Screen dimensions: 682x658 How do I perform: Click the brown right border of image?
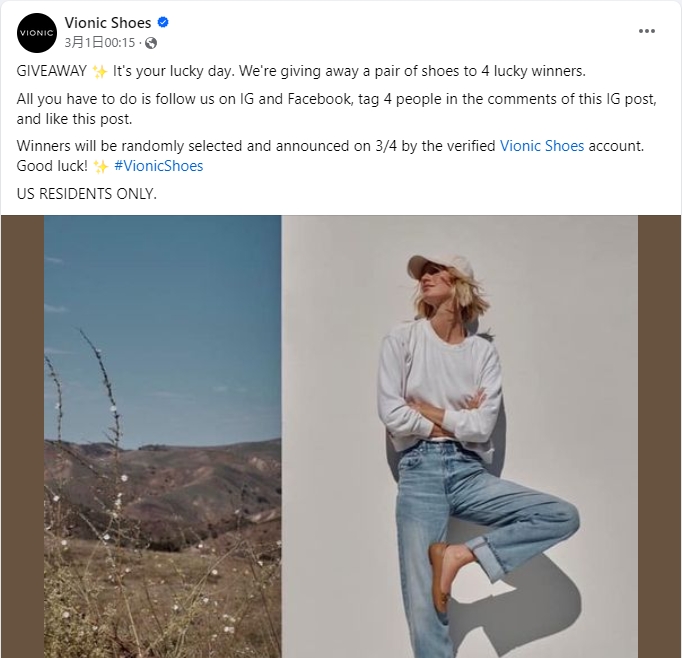pos(659,437)
